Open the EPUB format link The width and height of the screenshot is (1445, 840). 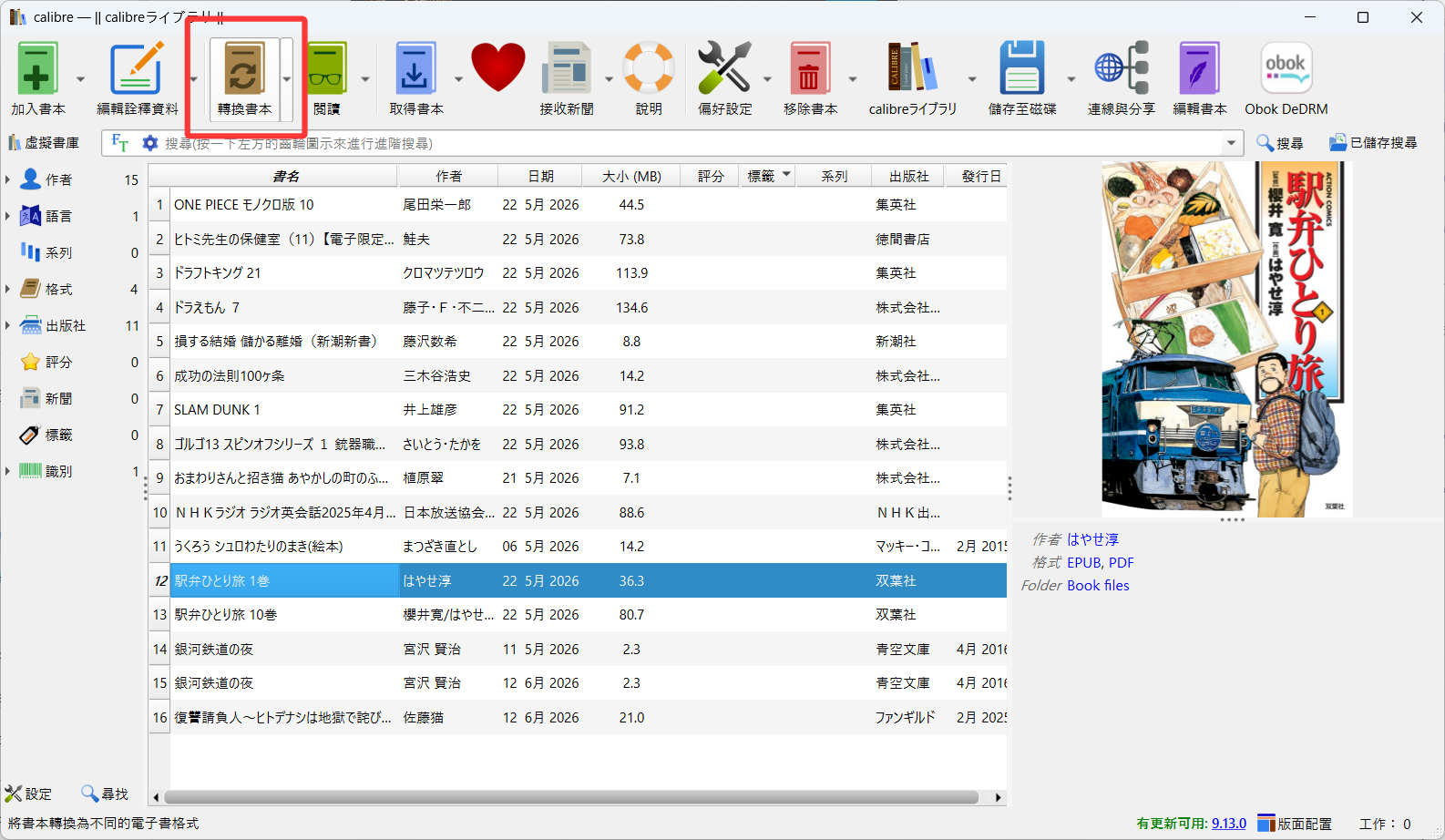tap(1083, 562)
